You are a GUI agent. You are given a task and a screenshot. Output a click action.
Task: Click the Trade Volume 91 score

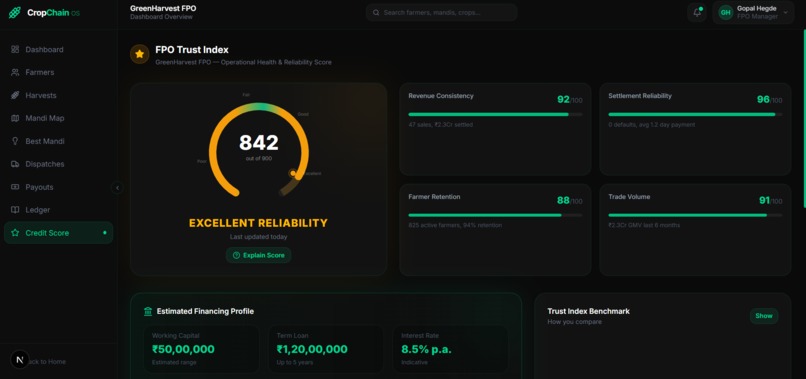point(763,201)
